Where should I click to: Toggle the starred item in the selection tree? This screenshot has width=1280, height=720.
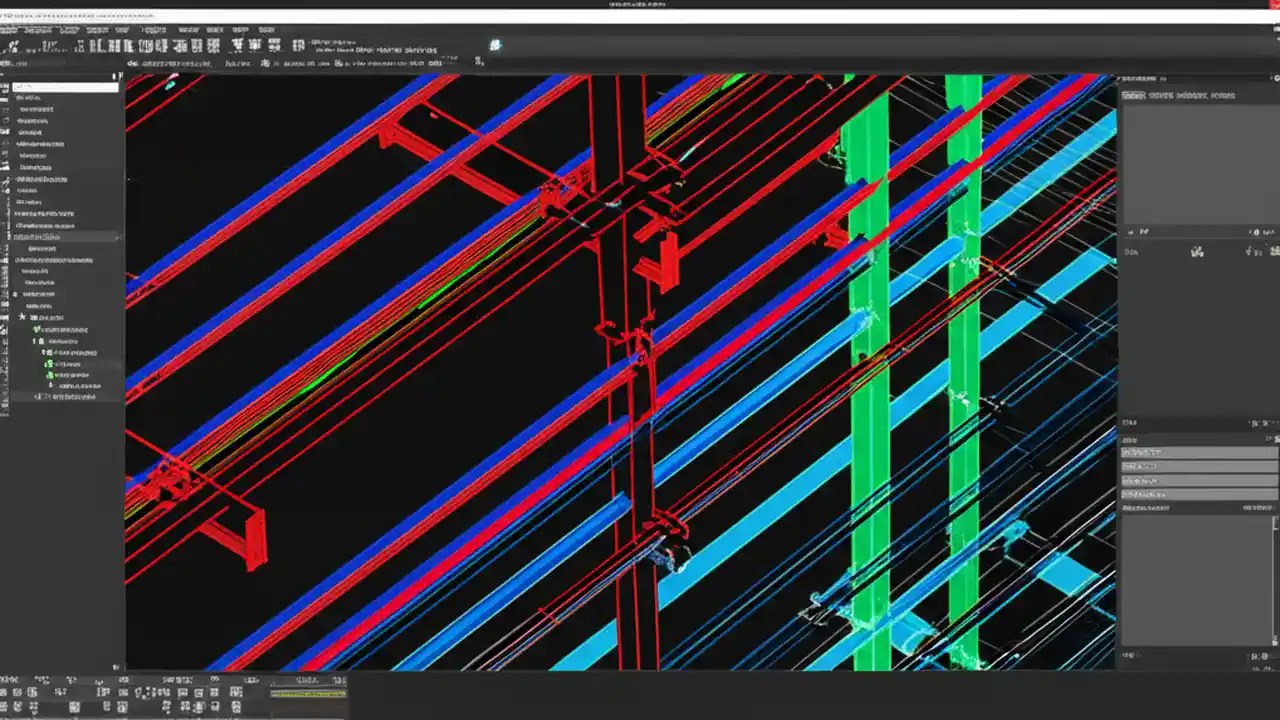[x=22, y=317]
